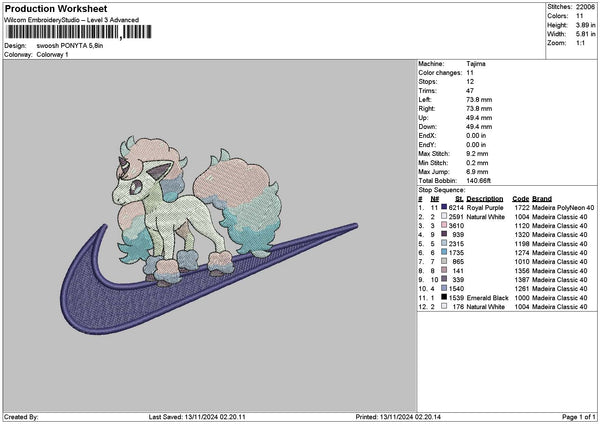Click thread code 1261
The height and width of the screenshot is (424, 600).
tap(522, 289)
